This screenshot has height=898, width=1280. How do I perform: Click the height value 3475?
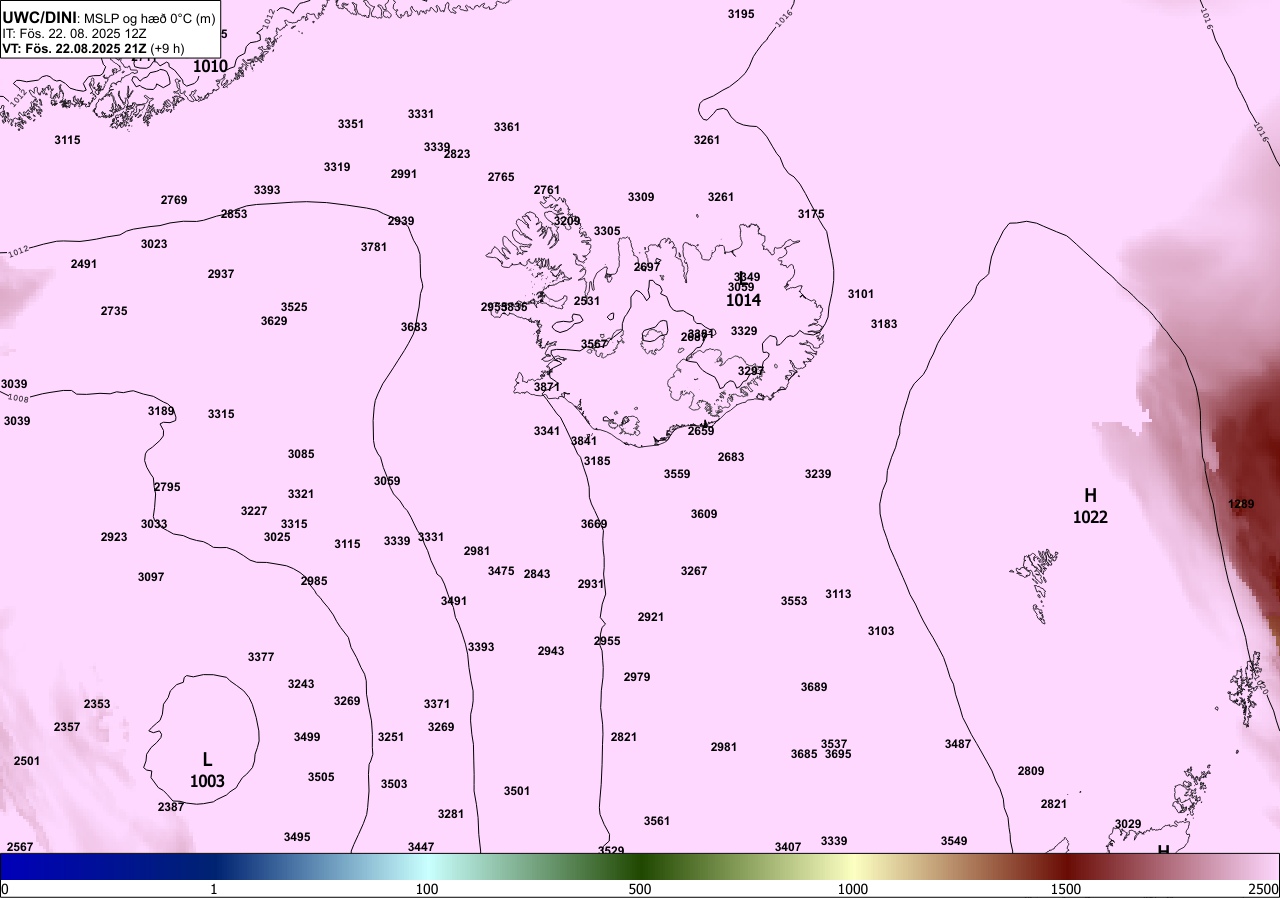point(501,571)
